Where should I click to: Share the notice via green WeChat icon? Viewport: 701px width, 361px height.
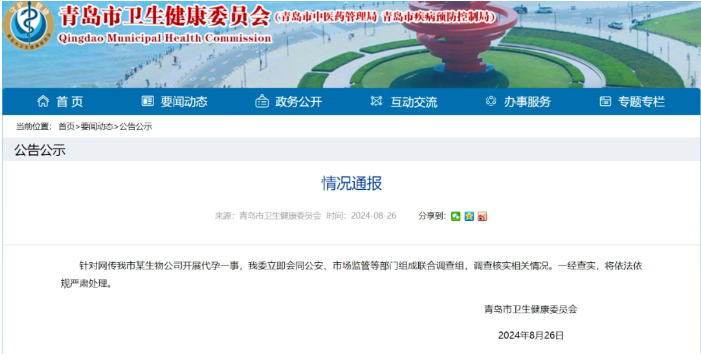point(456,217)
